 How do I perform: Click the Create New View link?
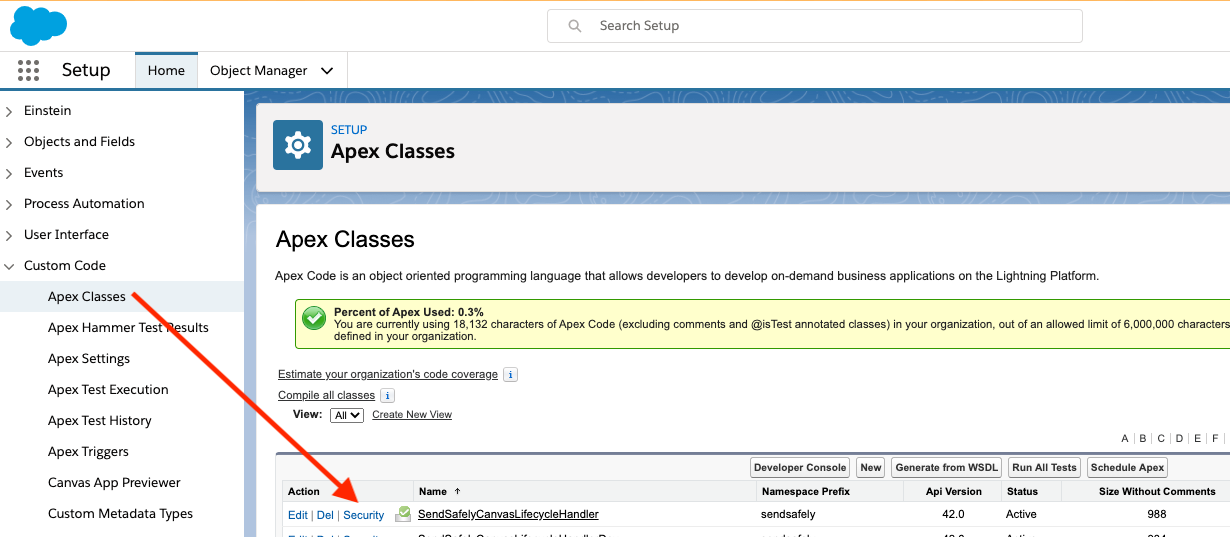tap(412, 415)
